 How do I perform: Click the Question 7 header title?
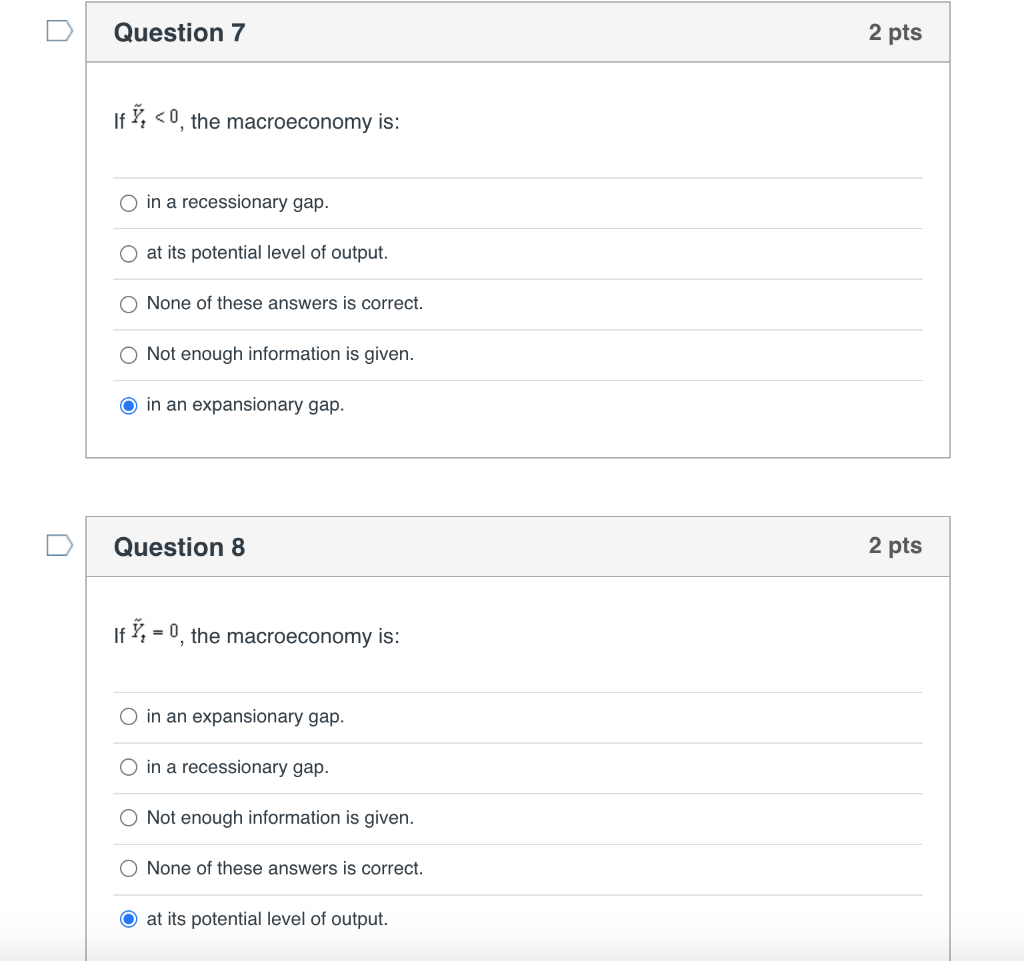[x=179, y=33]
